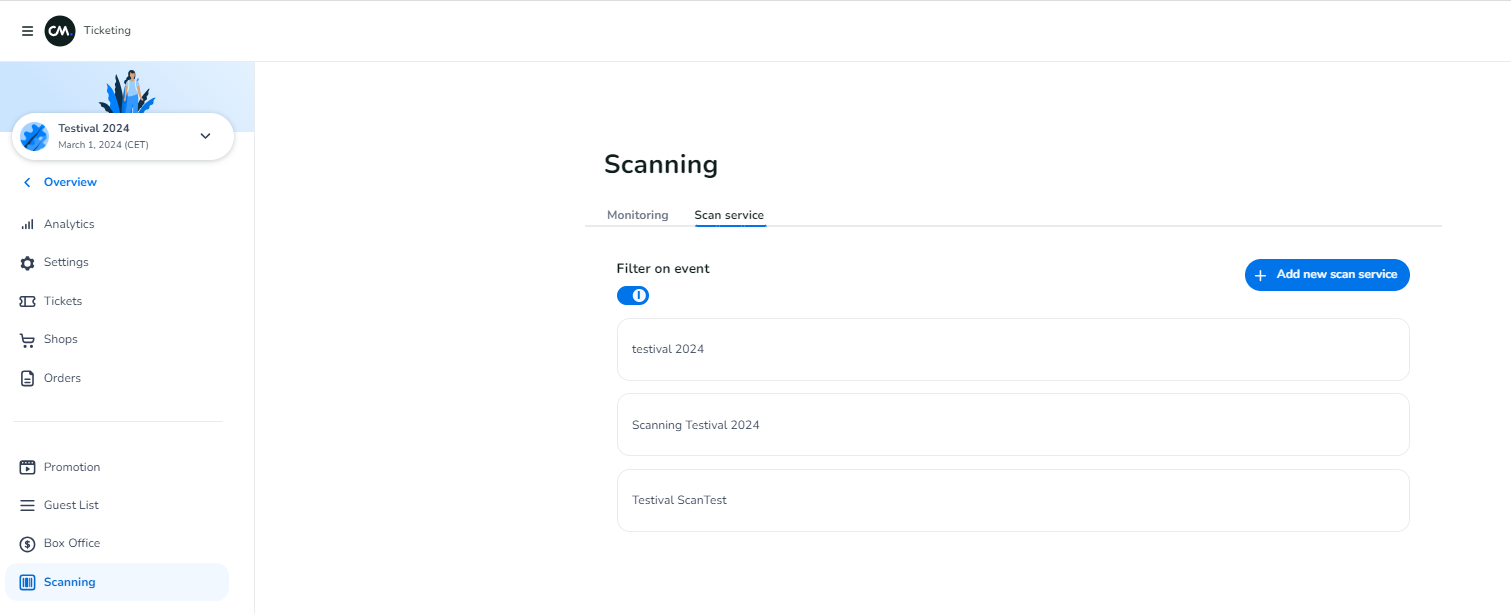Click the Settings gear icon

(27, 263)
